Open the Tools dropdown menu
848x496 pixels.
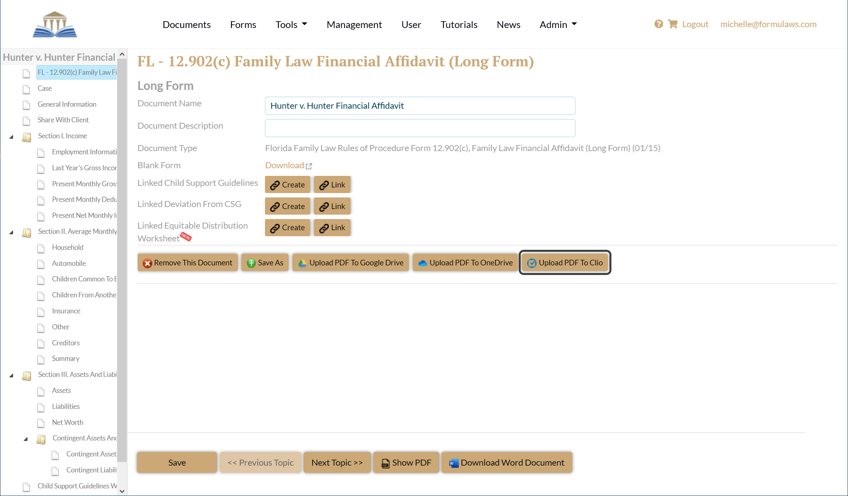coord(291,24)
